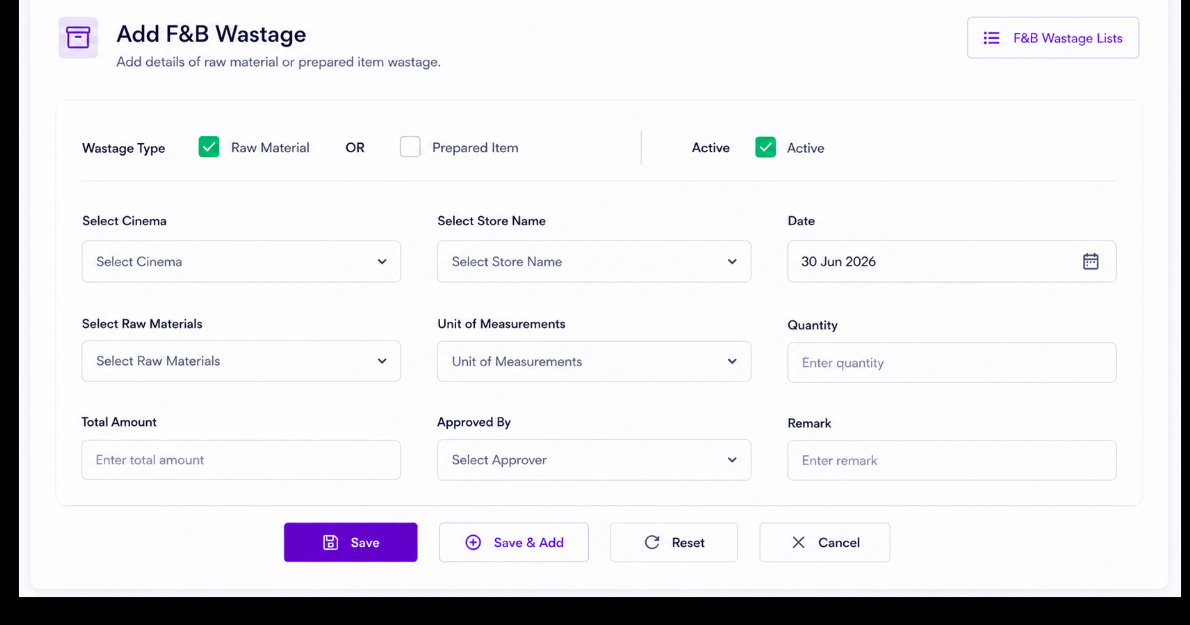1190x625 pixels.
Task: Click the plus circle icon on Save & Add
Action: tap(473, 542)
